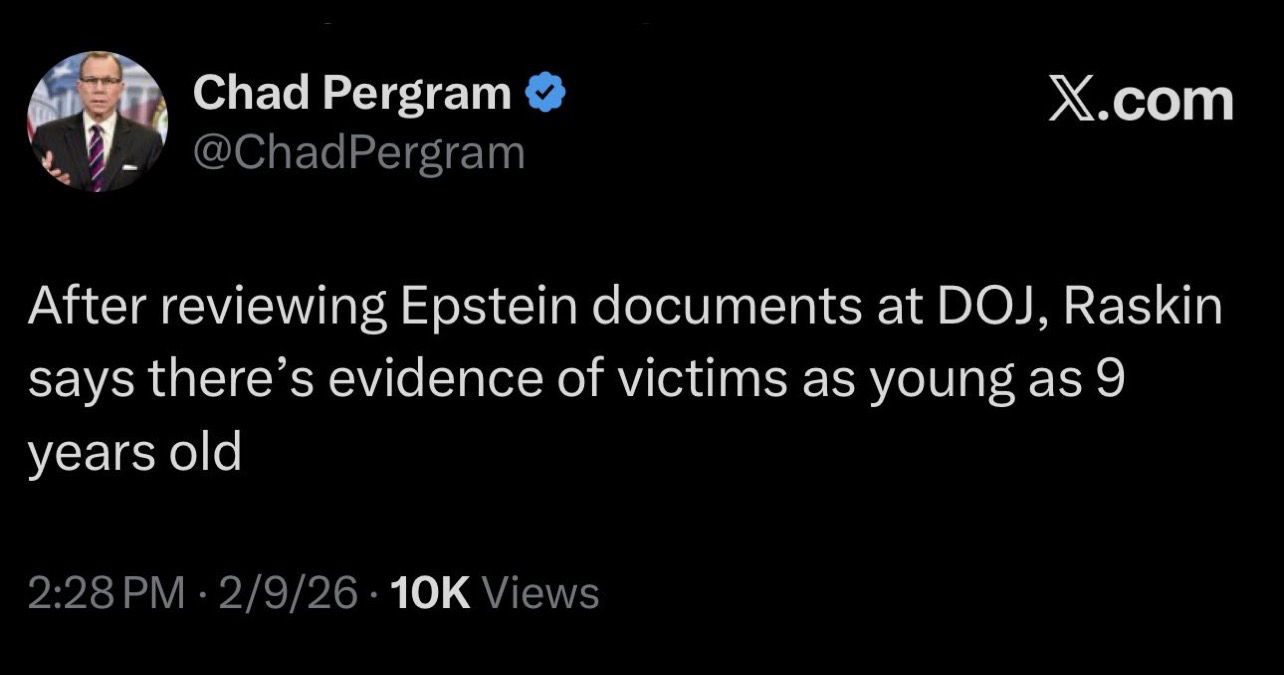Open the @ChadPergram handle link
1284x675 pixels.
pos(357,152)
